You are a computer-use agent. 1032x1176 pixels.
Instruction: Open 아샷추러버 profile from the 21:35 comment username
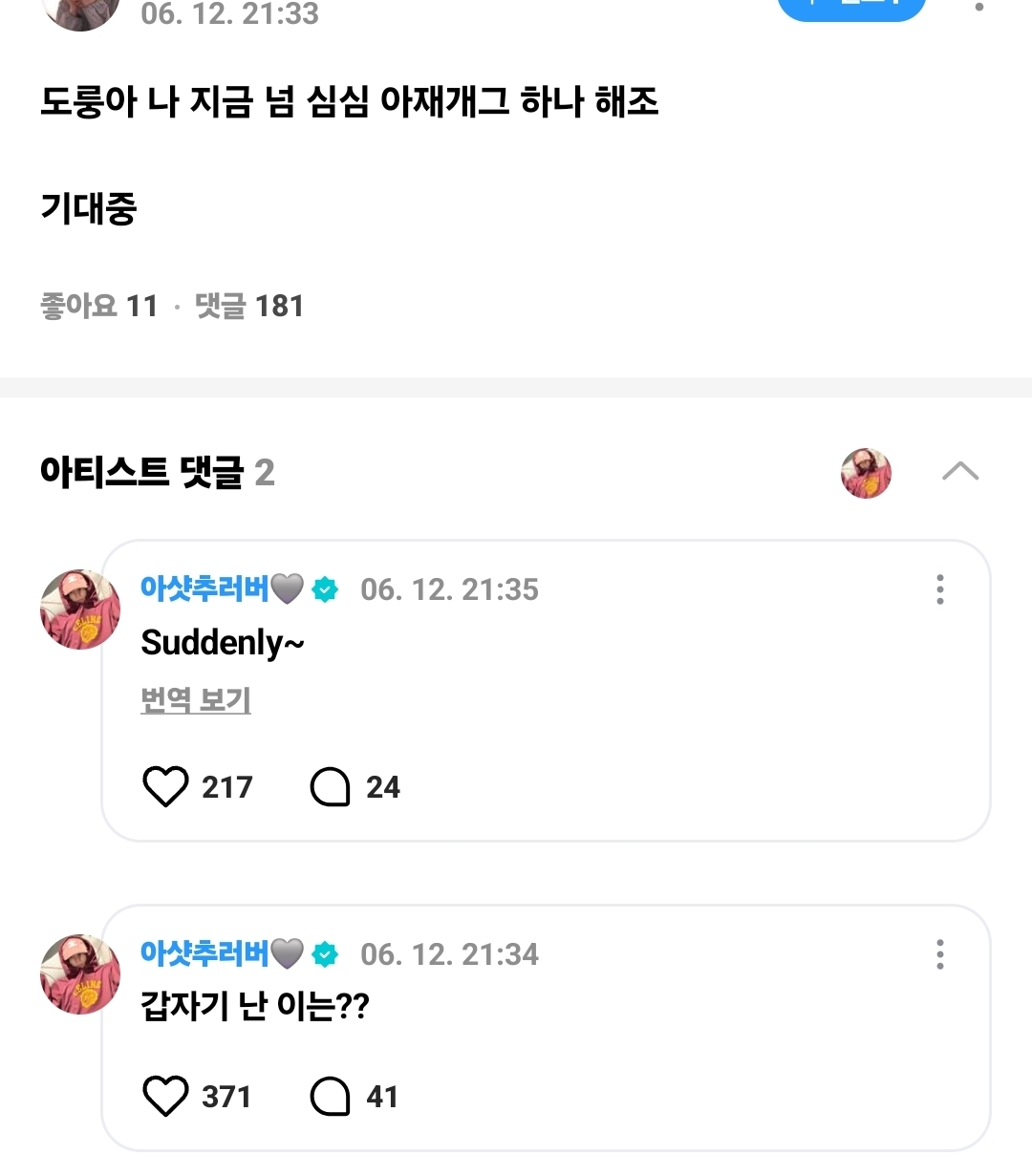click(x=205, y=588)
